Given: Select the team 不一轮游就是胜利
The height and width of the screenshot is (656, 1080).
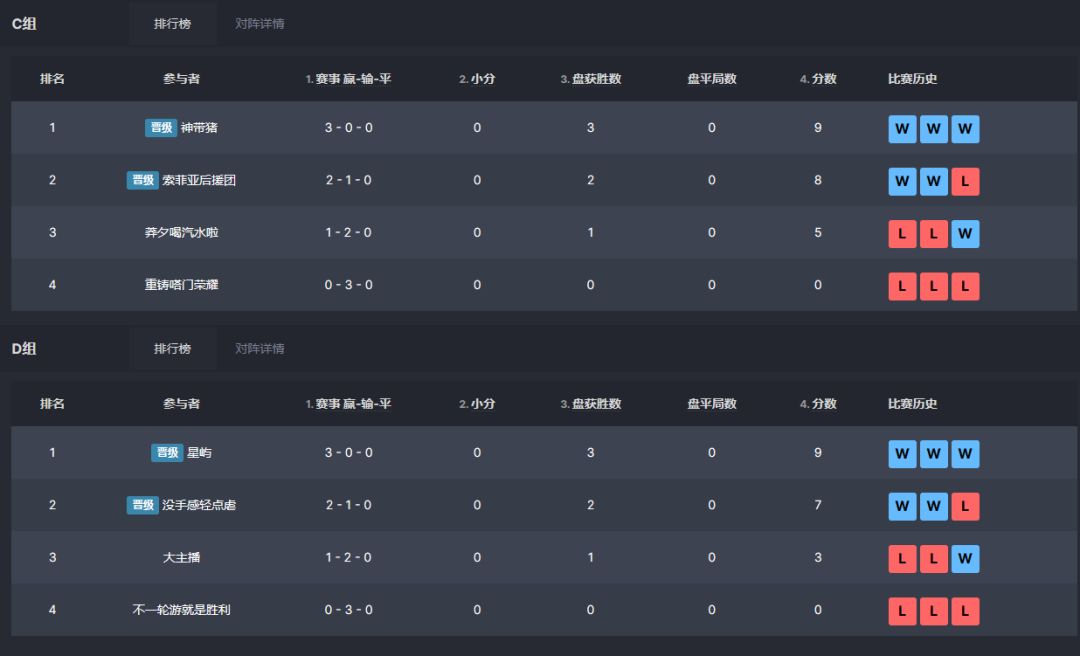Looking at the screenshot, I should (x=181, y=609).
